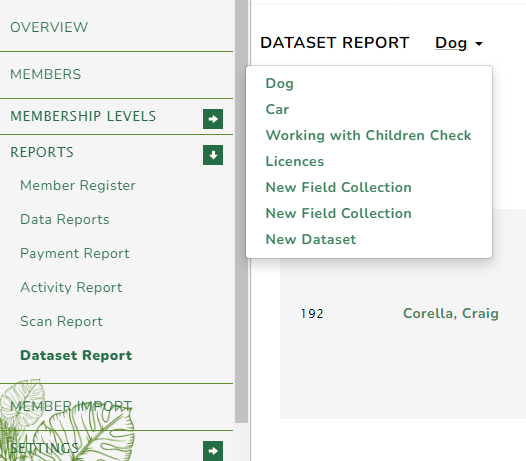The height and width of the screenshot is (461, 526).
Task: Collapse Reports section arrow icon
Action: point(213,155)
